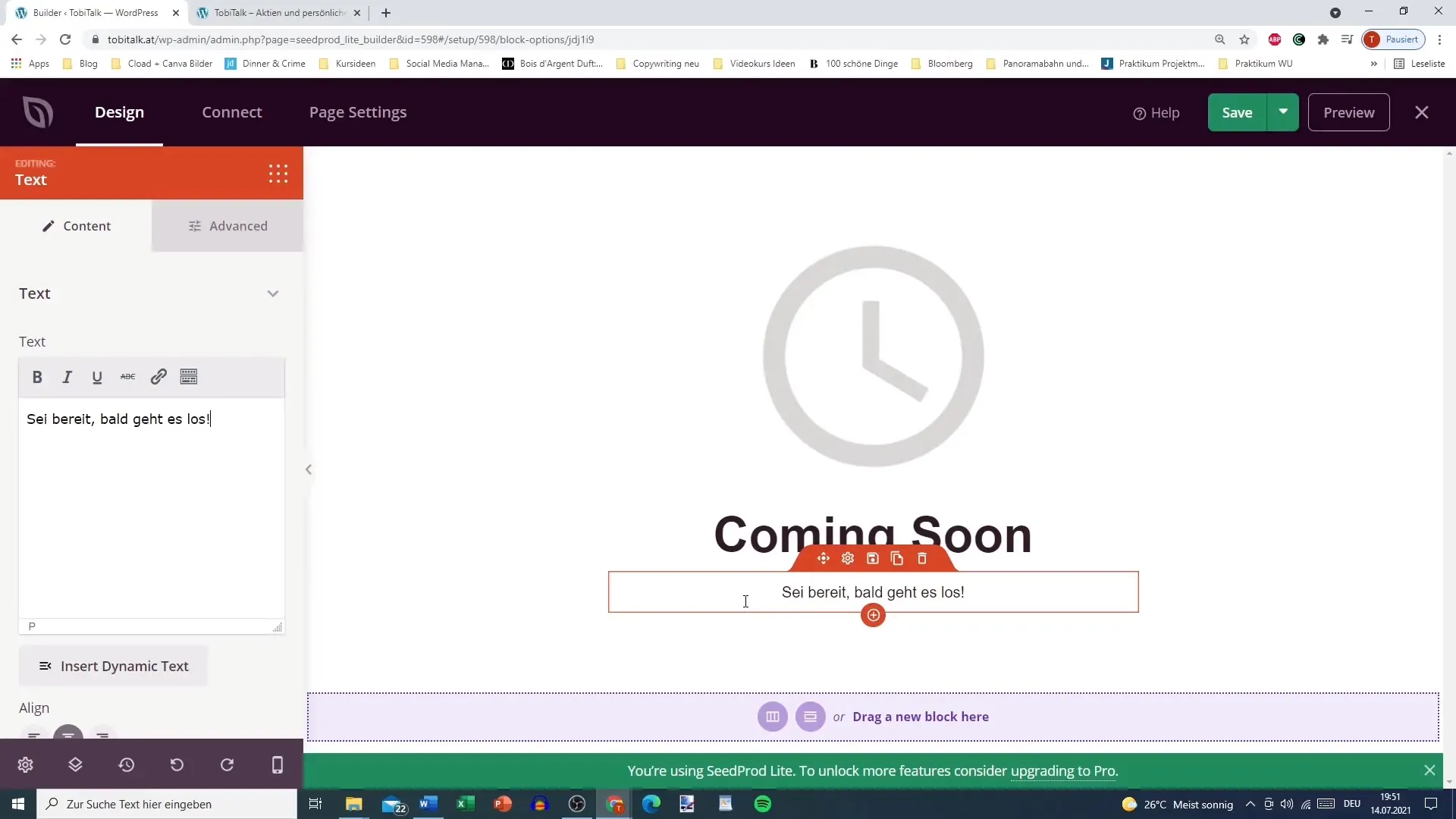Apply italic formatting to text
1456x819 pixels.
[67, 377]
